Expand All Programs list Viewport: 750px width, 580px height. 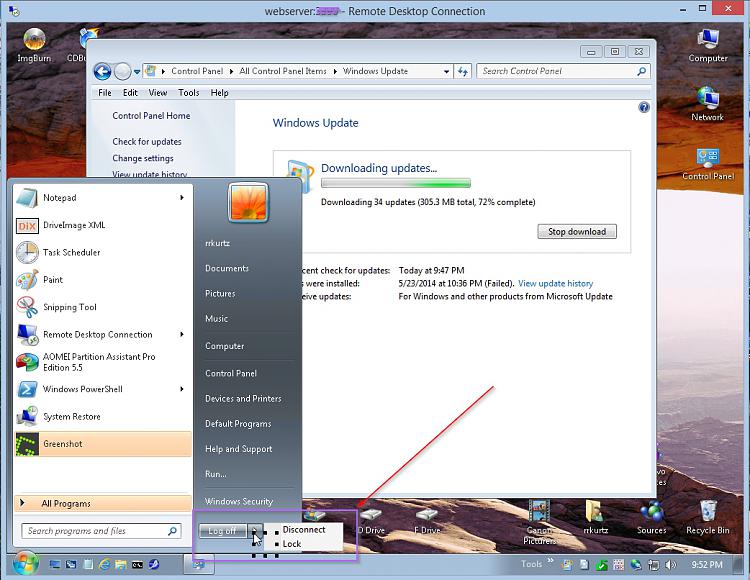(103, 503)
